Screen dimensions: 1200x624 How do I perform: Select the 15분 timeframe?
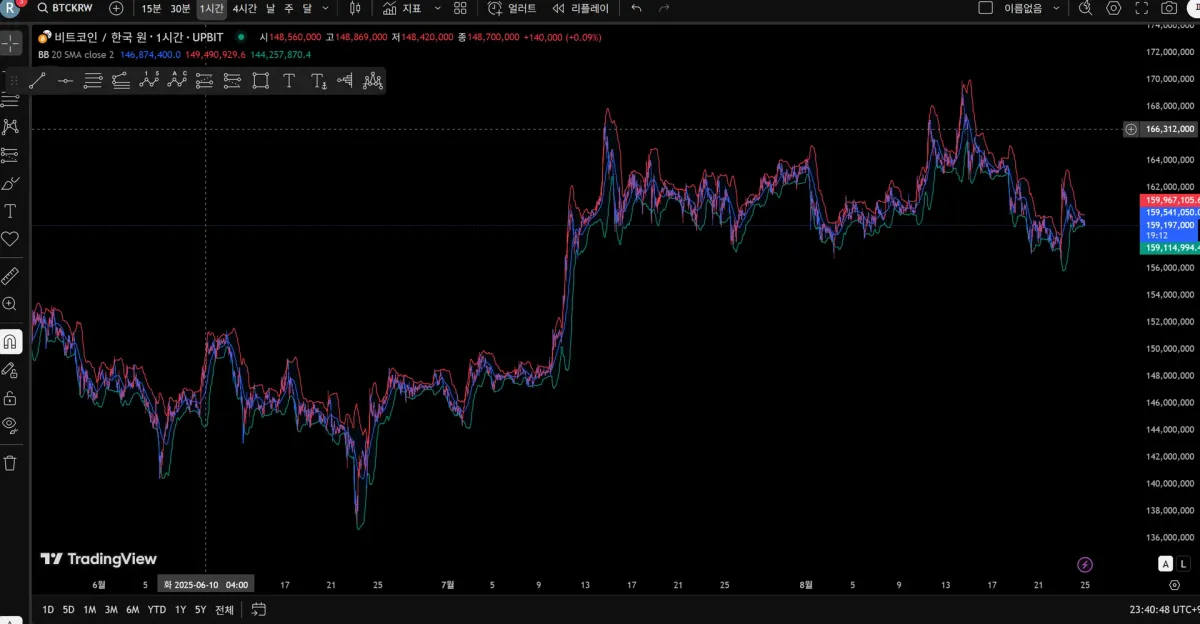tap(151, 8)
